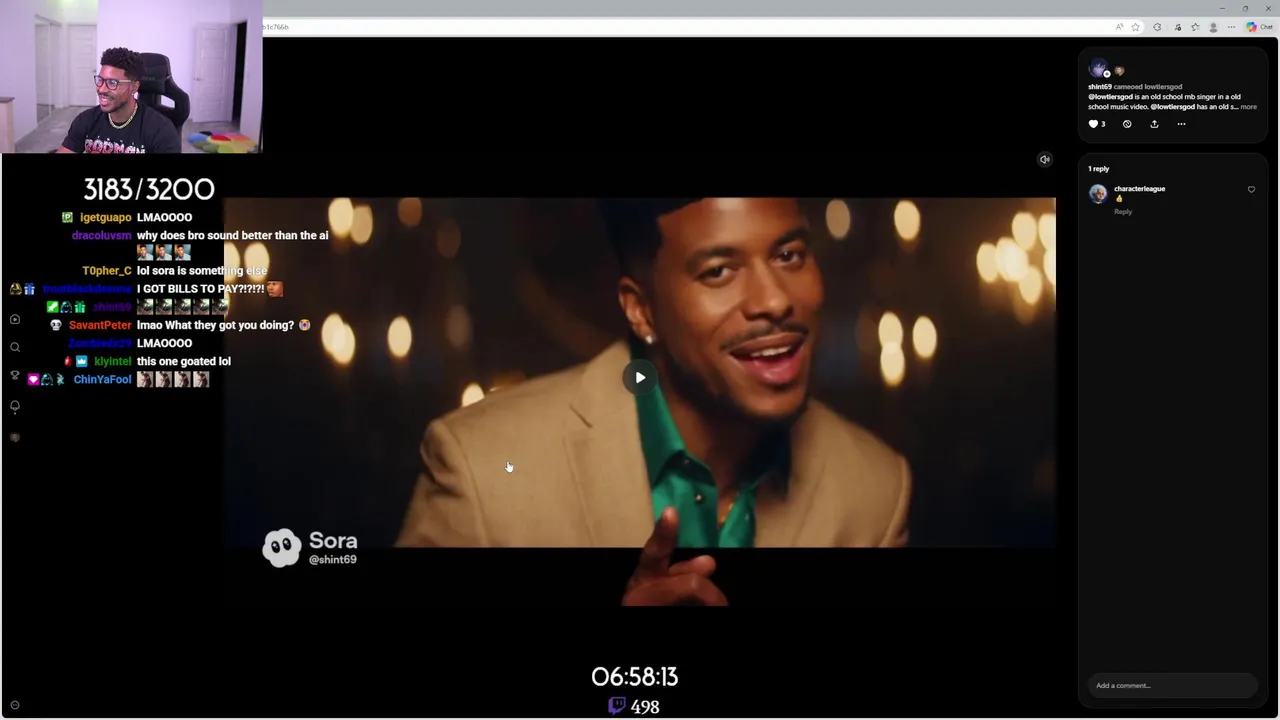This screenshot has width=1280, height=720.
Task: Select stream timer '06:58:13'
Action: pyautogui.click(x=635, y=677)
